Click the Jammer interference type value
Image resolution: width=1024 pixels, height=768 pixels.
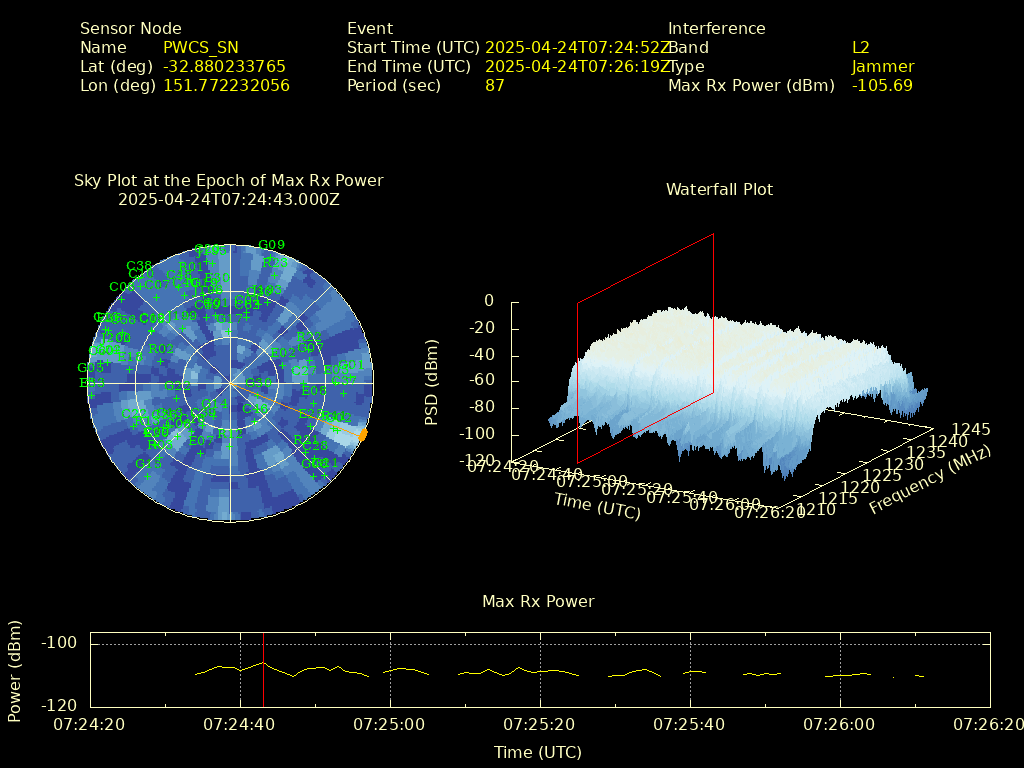pyautogui.click(x=882, y=67)
